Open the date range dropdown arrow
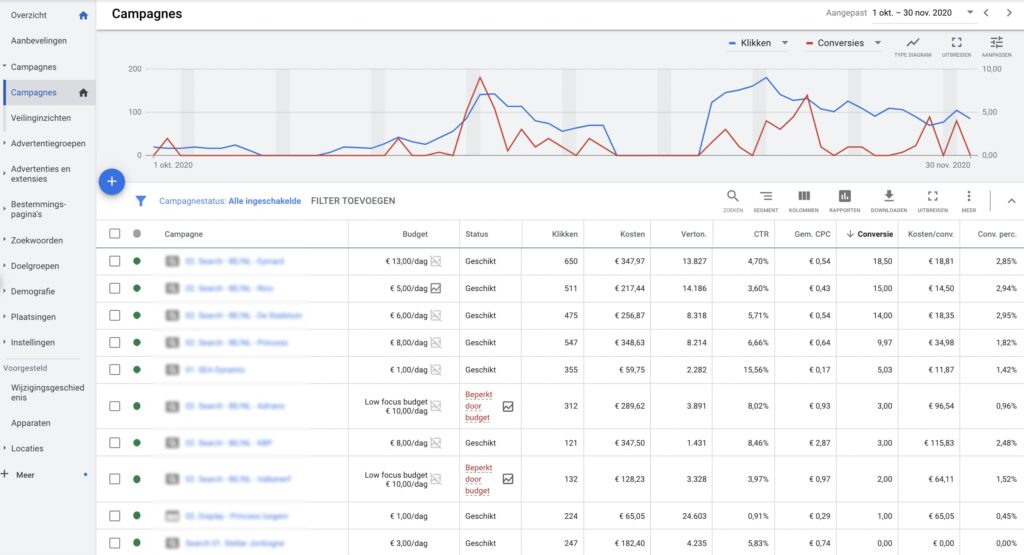 (970, 12)
